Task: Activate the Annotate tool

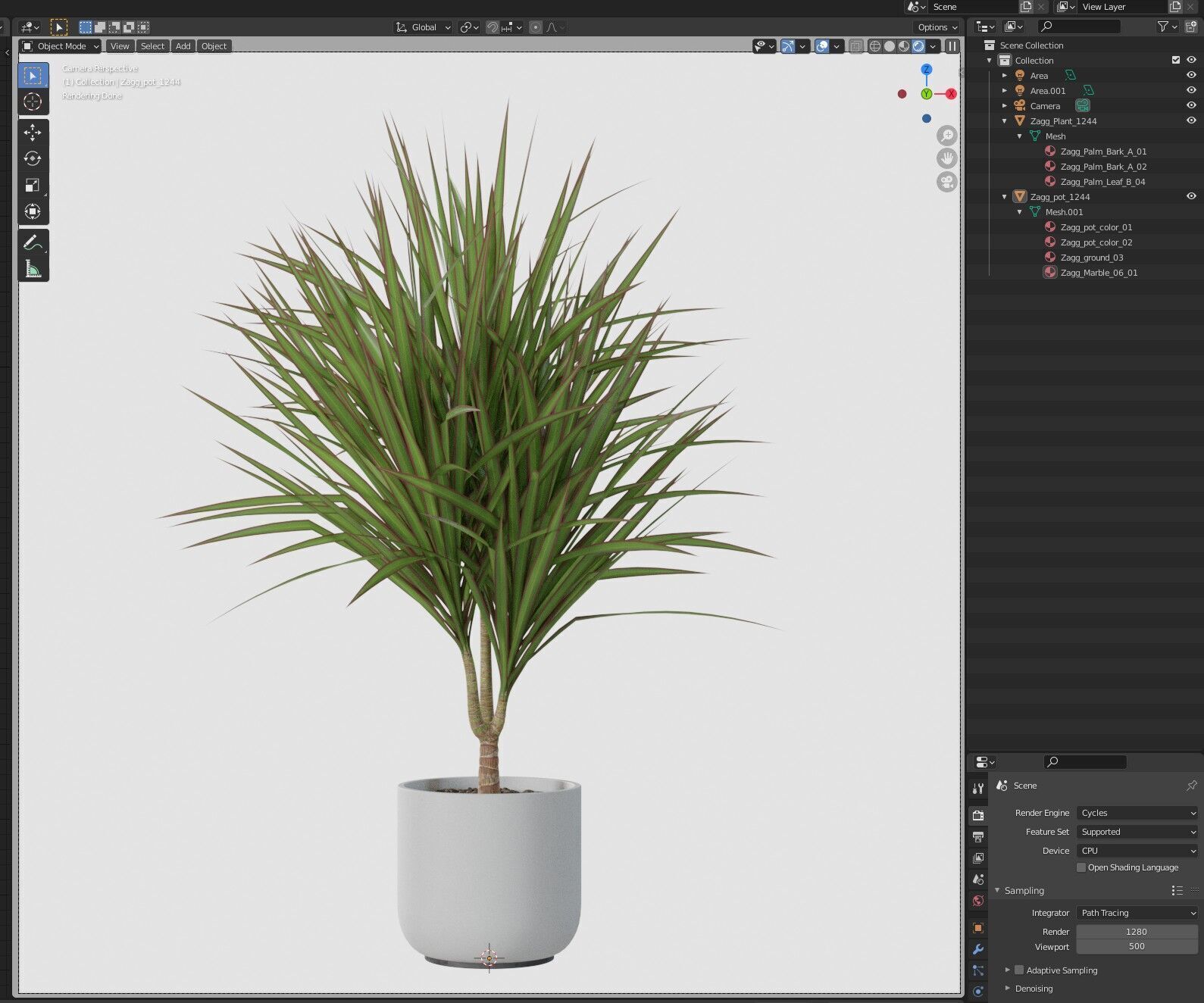Action: click(33, 242)
